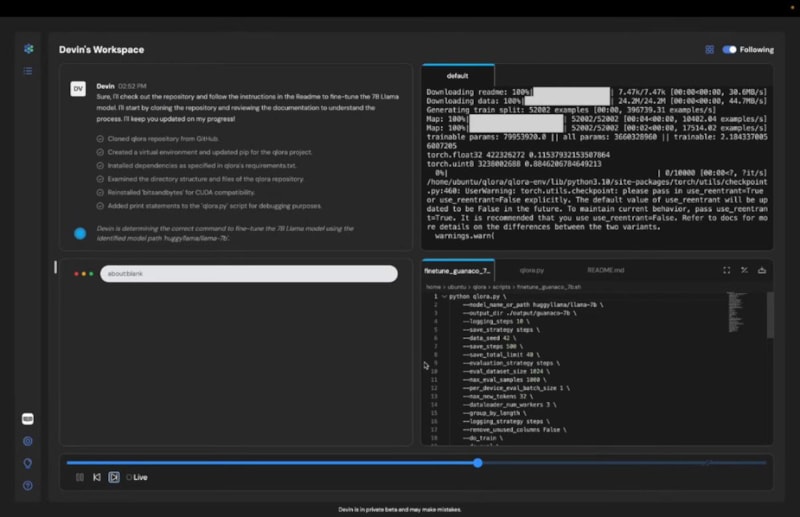Viewport: 800px width, 517px height.
Task: Click the skip to start button
Action: point(96,477)
